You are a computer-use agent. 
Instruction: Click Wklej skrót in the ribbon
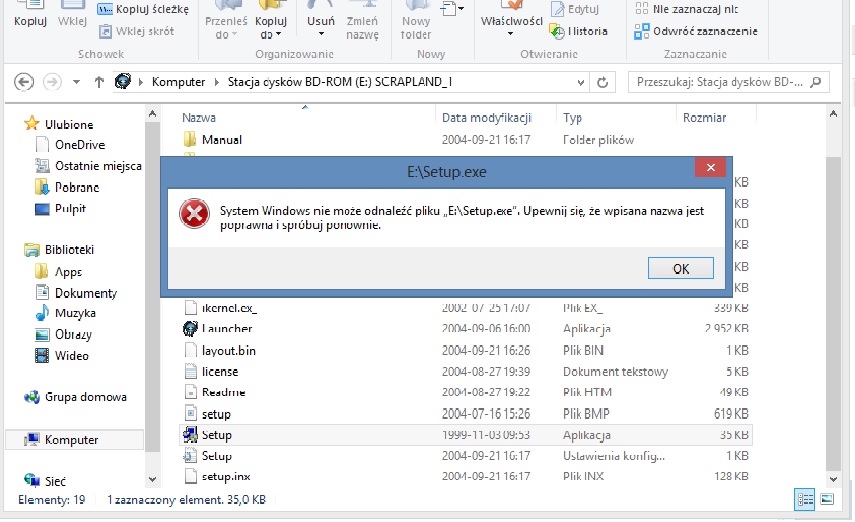point(136,31)
